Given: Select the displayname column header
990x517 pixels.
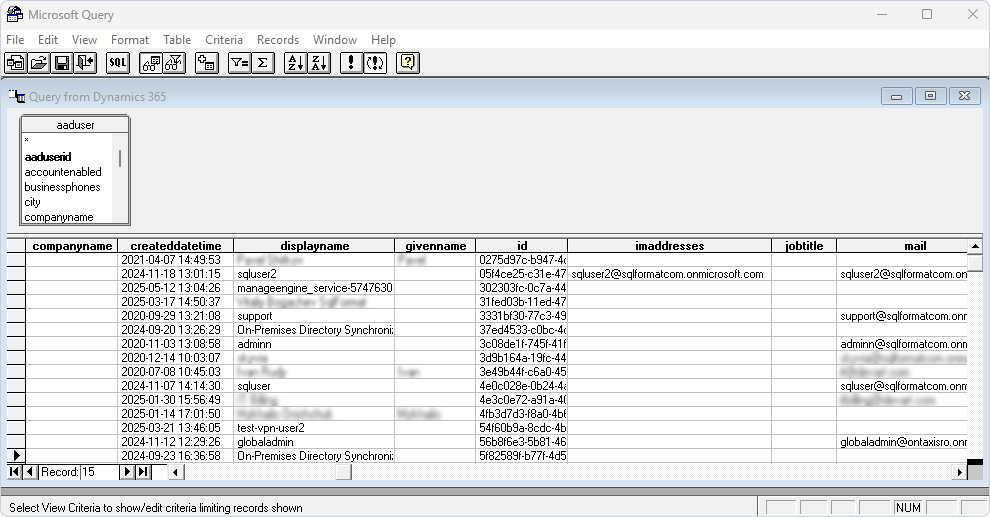Looking at the screenshot, I should tap(314, 246).
